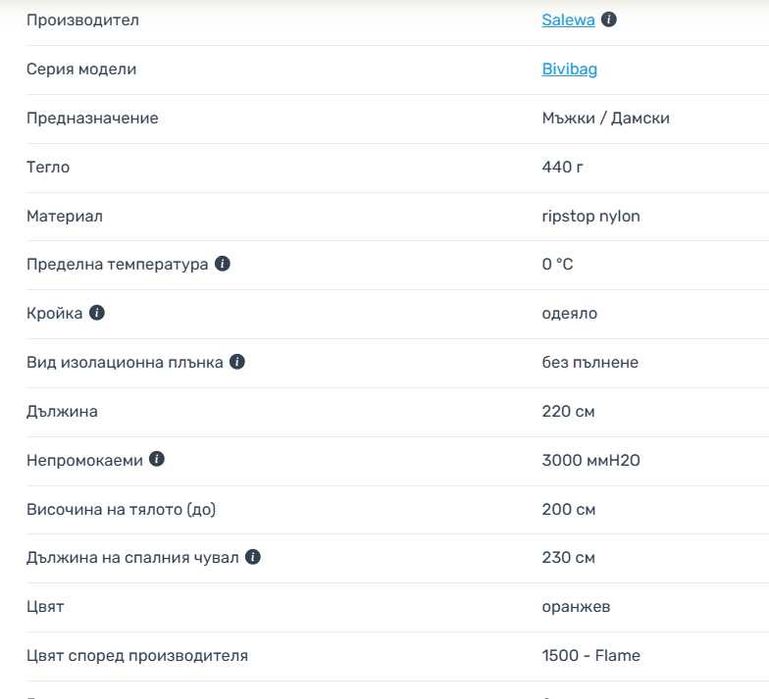Select the оранжев color value

click(575, 606)
